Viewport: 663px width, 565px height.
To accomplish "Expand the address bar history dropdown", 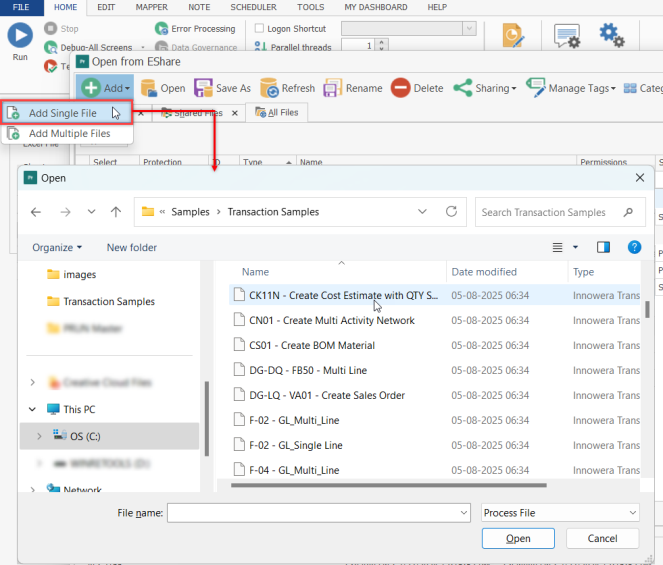I will tap(422, 211).
